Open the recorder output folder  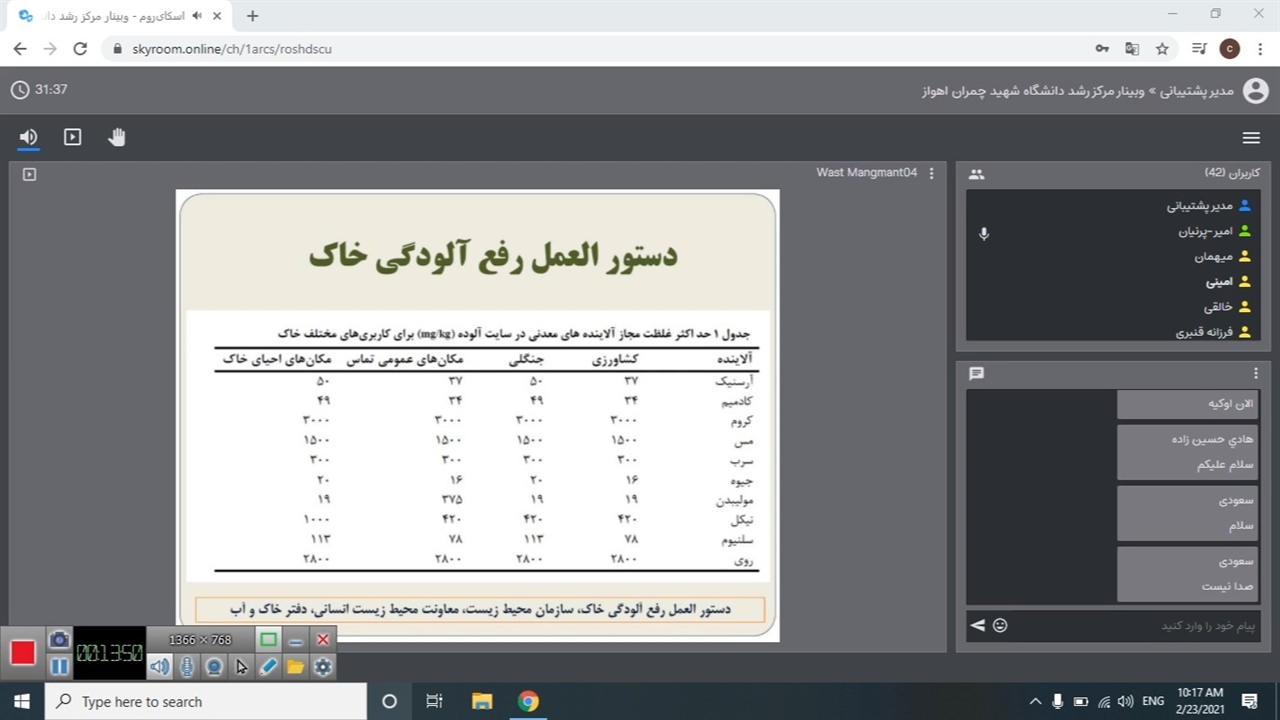pos(296,666)
